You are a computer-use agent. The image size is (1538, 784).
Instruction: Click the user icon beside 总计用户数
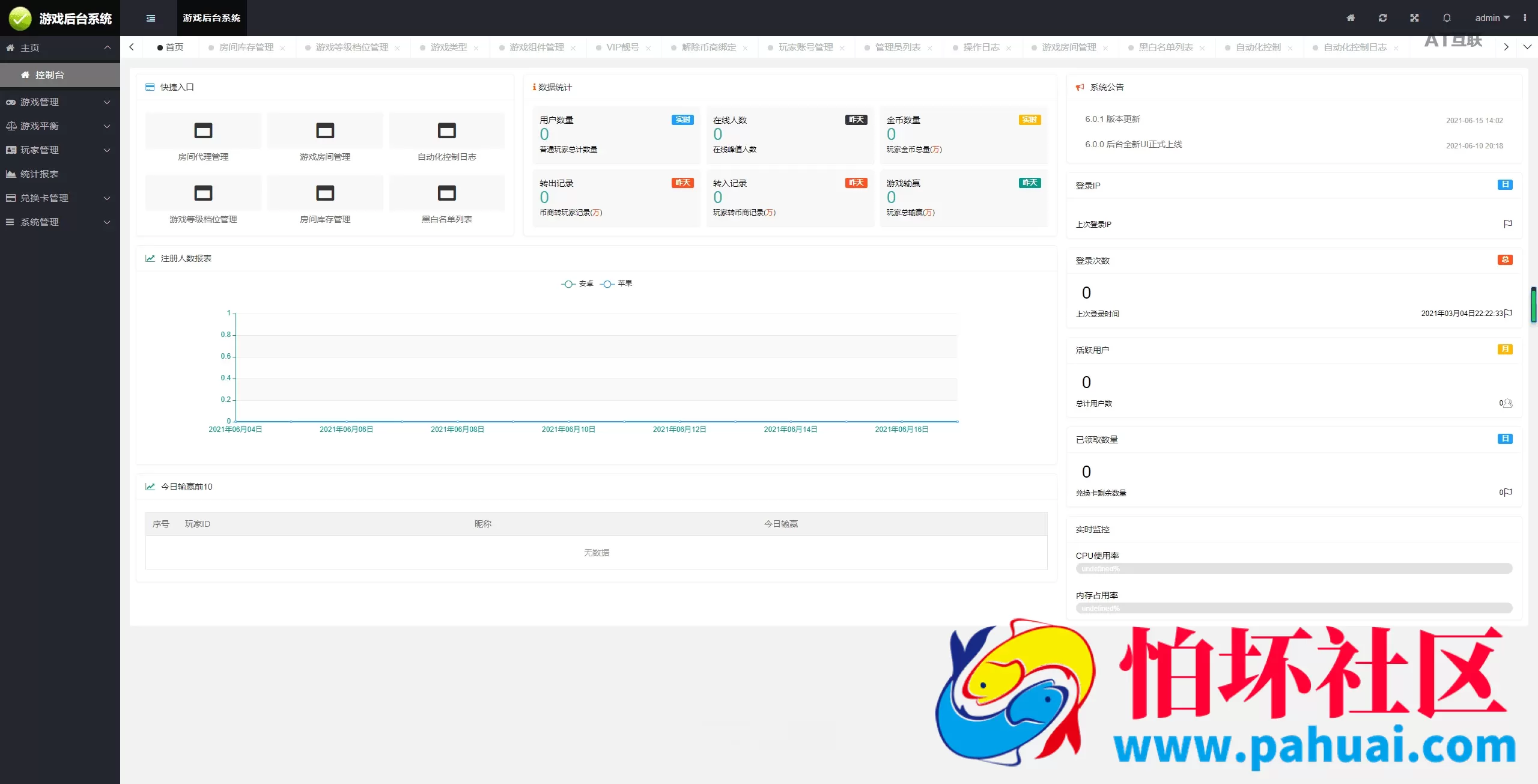[x=1507, y=403]
